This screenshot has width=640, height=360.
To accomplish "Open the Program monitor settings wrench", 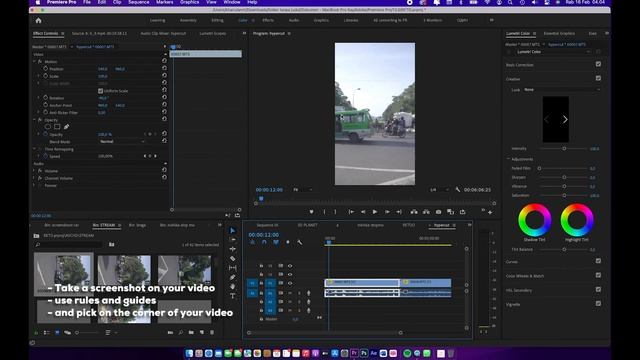I will pyautogui.click(x=458, y=190).
